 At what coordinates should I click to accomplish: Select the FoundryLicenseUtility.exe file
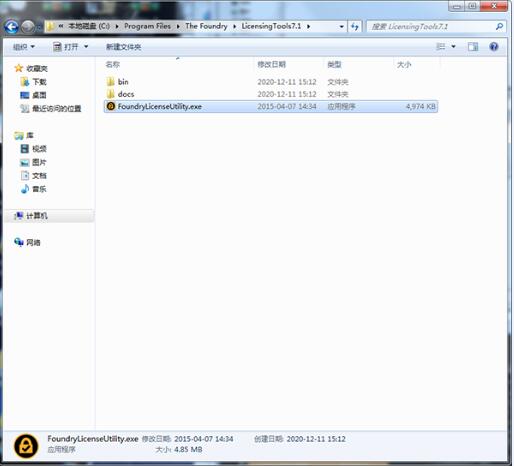(x=270, y=107)
